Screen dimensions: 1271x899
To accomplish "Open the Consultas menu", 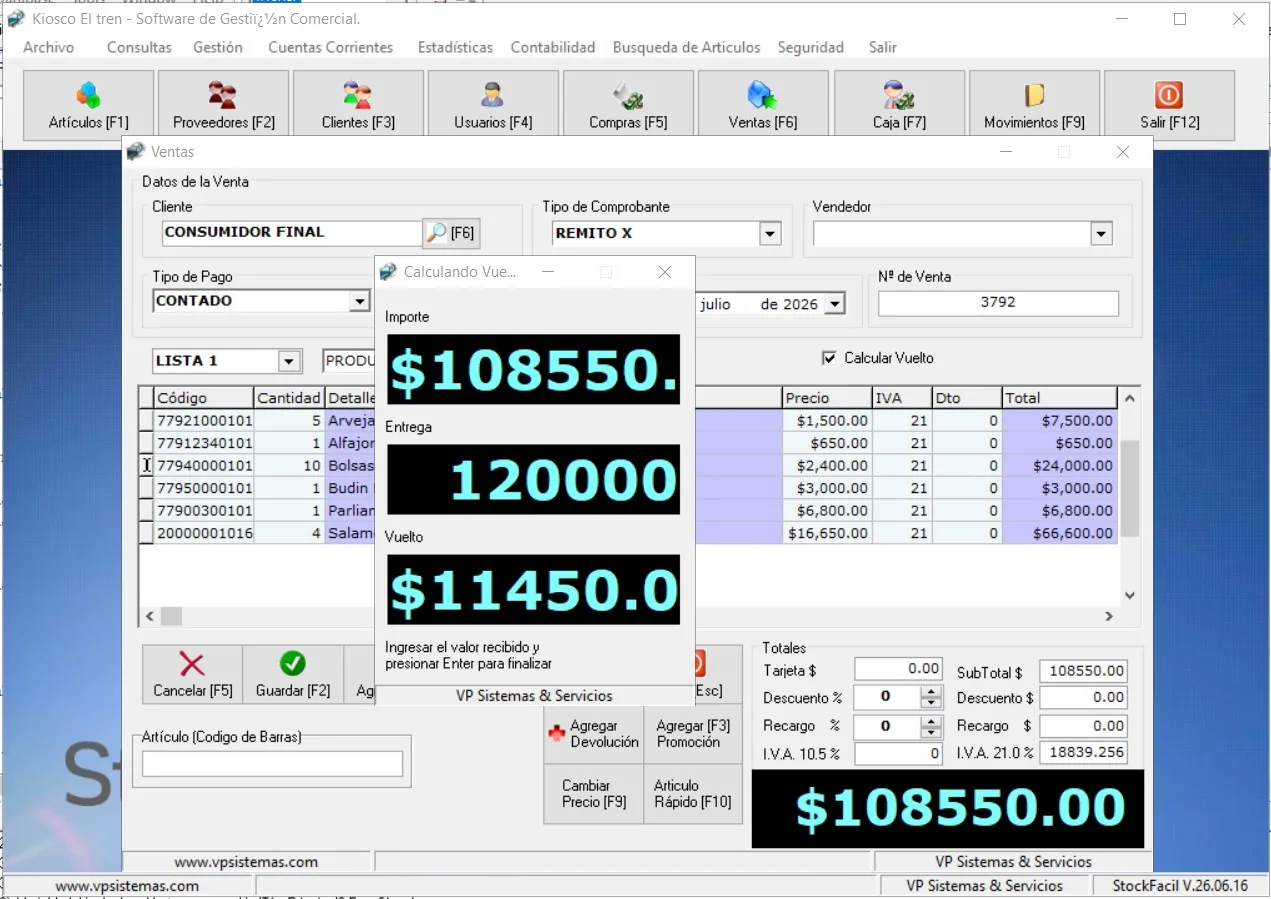I will pyautogui.click(x=139, y=47).
